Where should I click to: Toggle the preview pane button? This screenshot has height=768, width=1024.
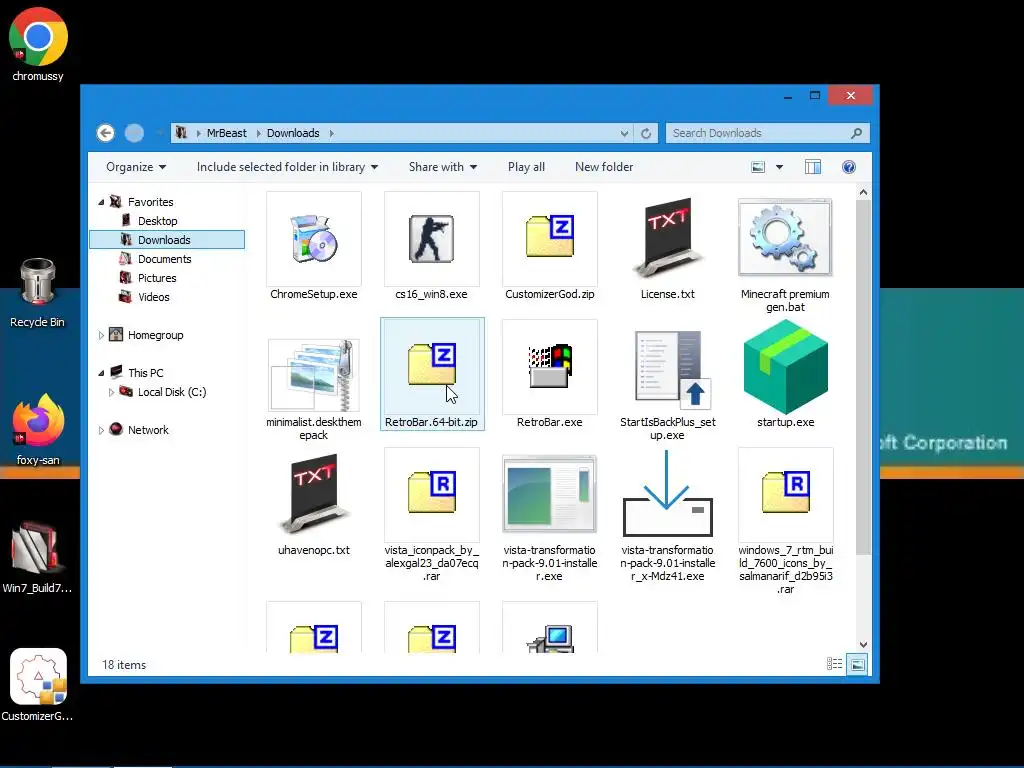tap(812, 167)
